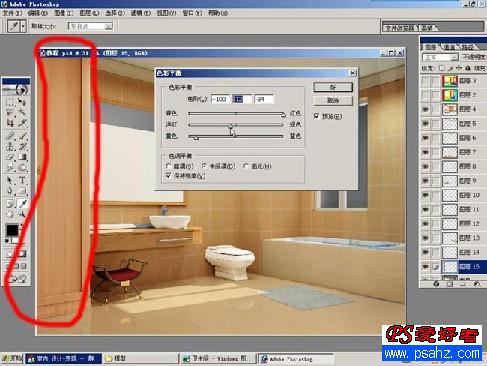Click the OK button in Color Balance dialog
This screenshot has width=487, height=366.
(333, 87)
